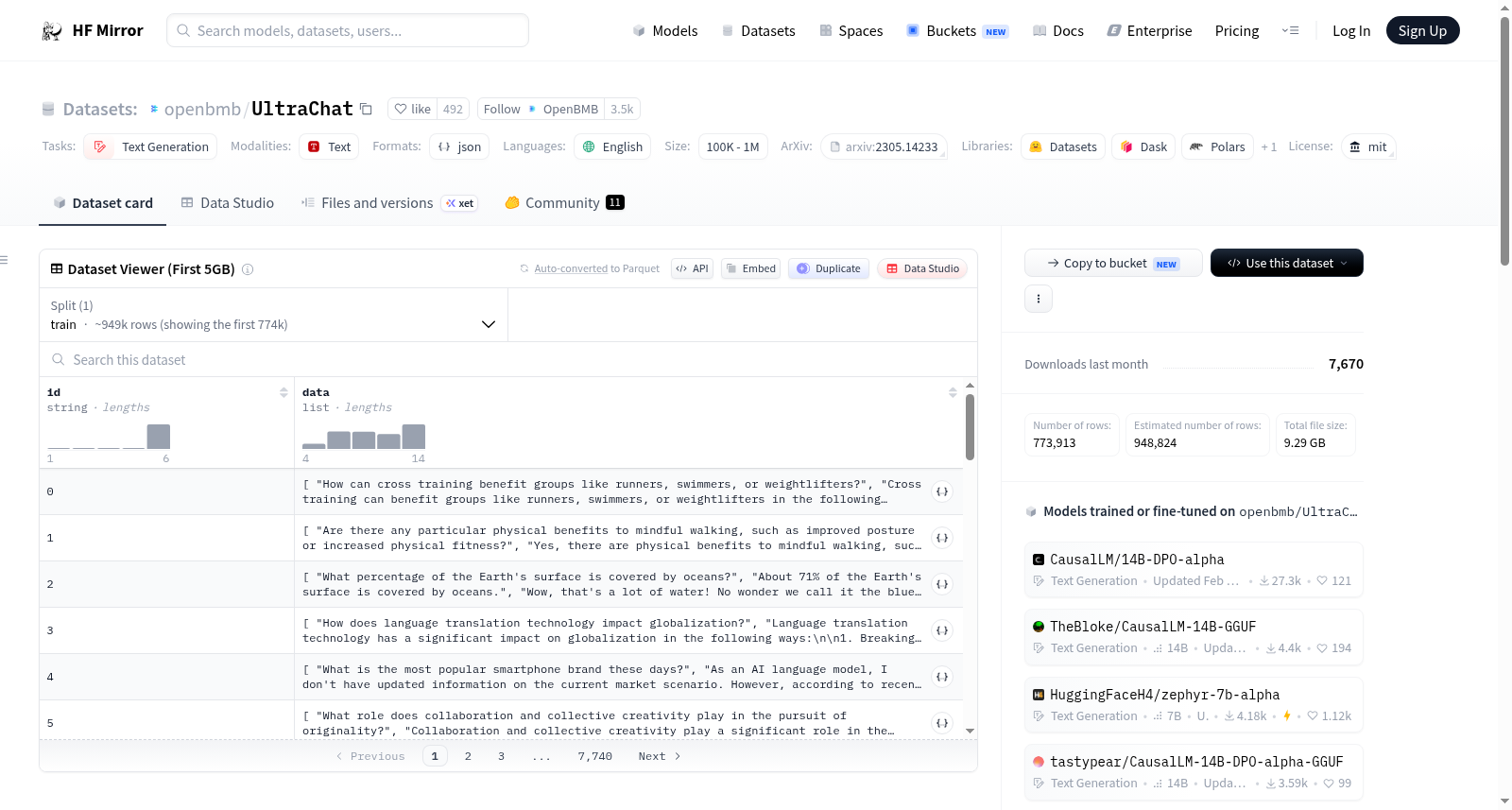The width and height of the screenshot is (1512, 810).
Task: Click the Log In link
Action: [1351, 31]
